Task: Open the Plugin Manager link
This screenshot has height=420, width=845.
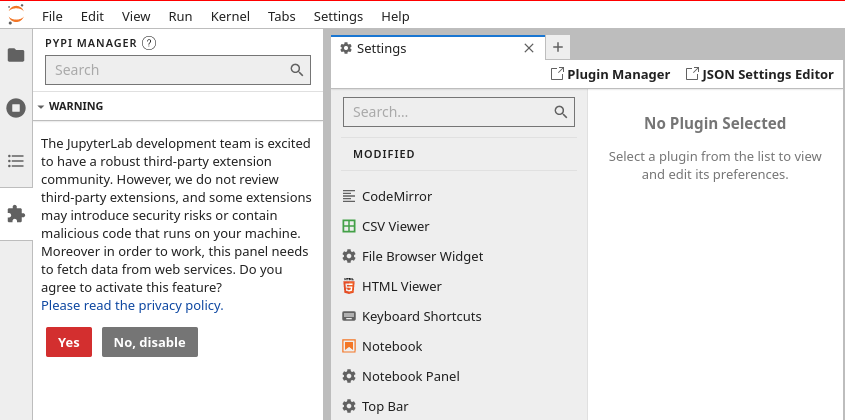Action: point(610,74)
